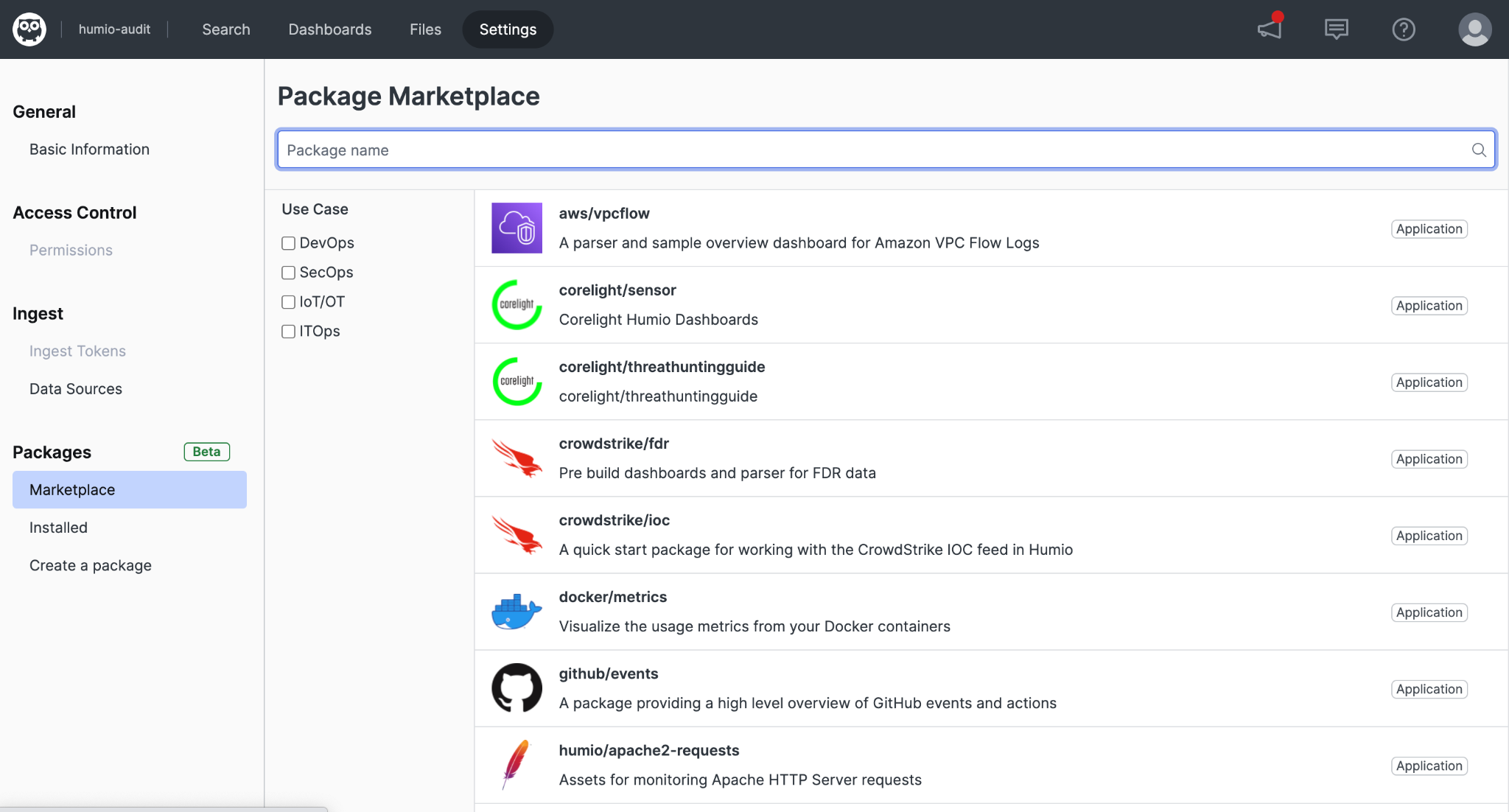Click Application tag on apache2-requests row
The image size is (1509, 812).
tap(1429, 765)
